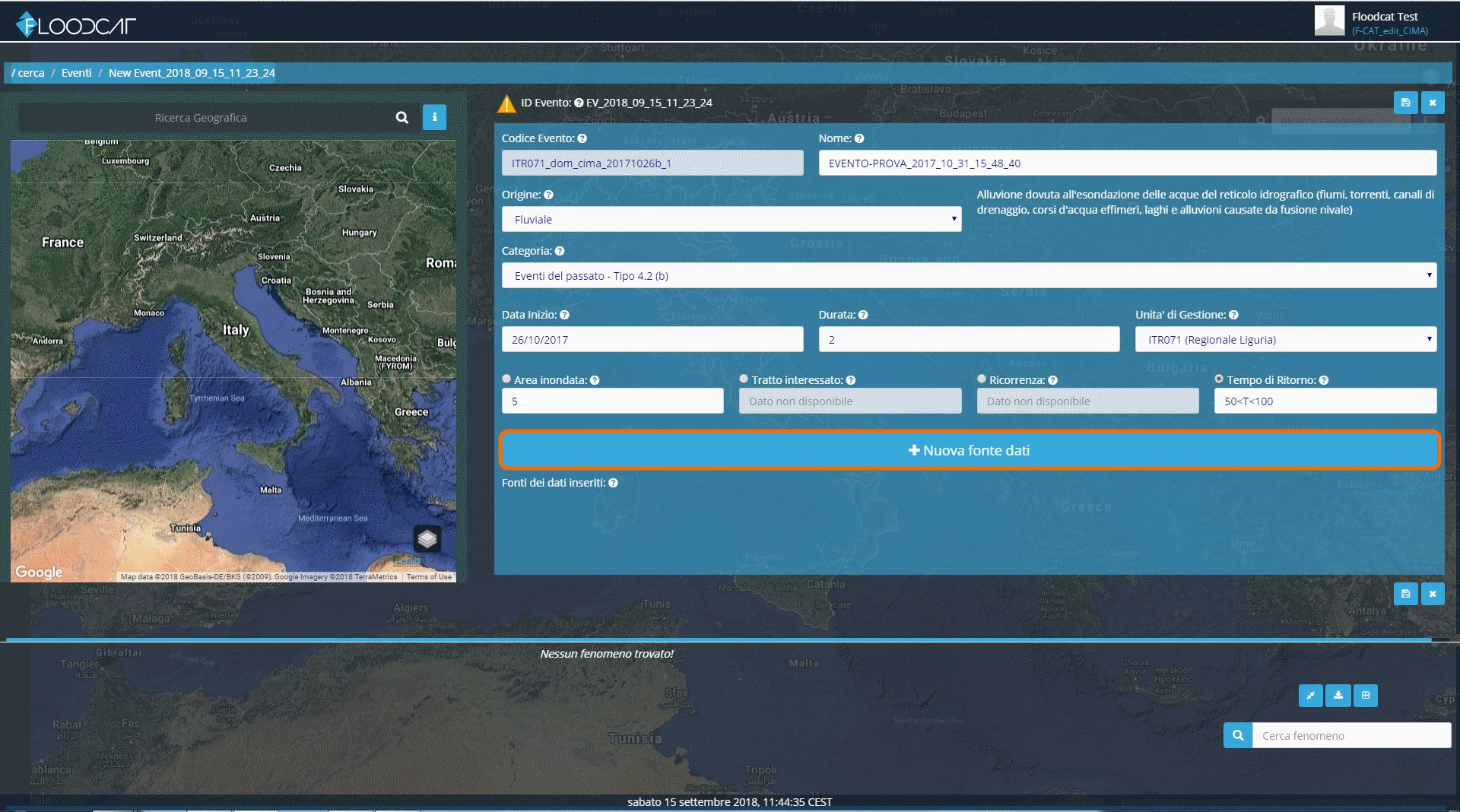Click the Google logo on the map

(39, 572)
